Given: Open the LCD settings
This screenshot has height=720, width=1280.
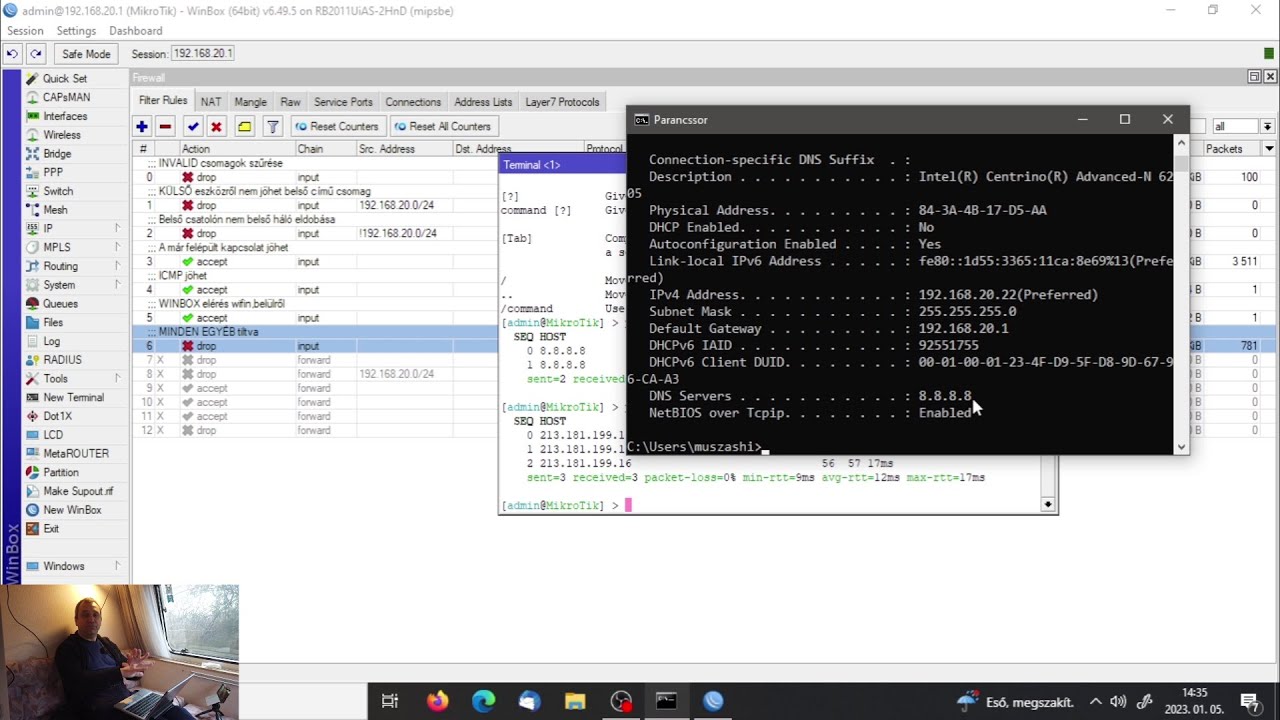Looking at the screenshot, I should pos(53,435).
